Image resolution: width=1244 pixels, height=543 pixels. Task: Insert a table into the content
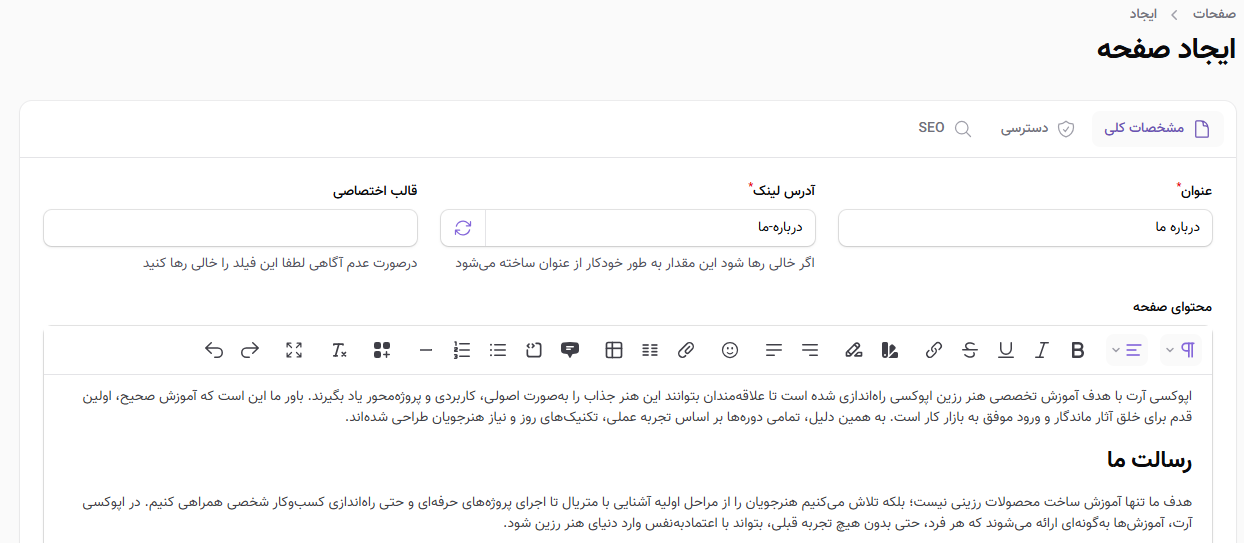coord(614,350)
